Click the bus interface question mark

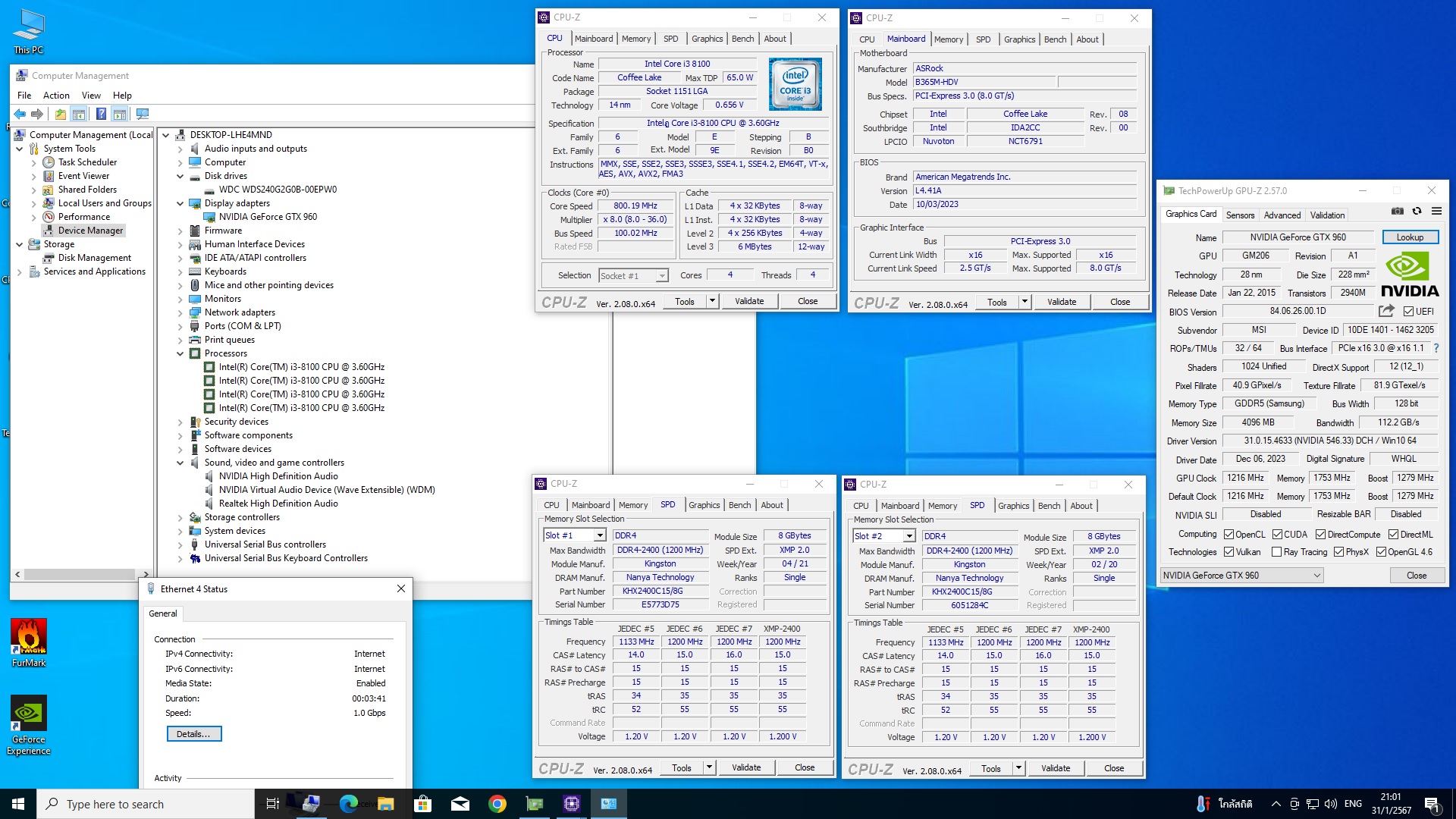click(x=1436, y=348)
